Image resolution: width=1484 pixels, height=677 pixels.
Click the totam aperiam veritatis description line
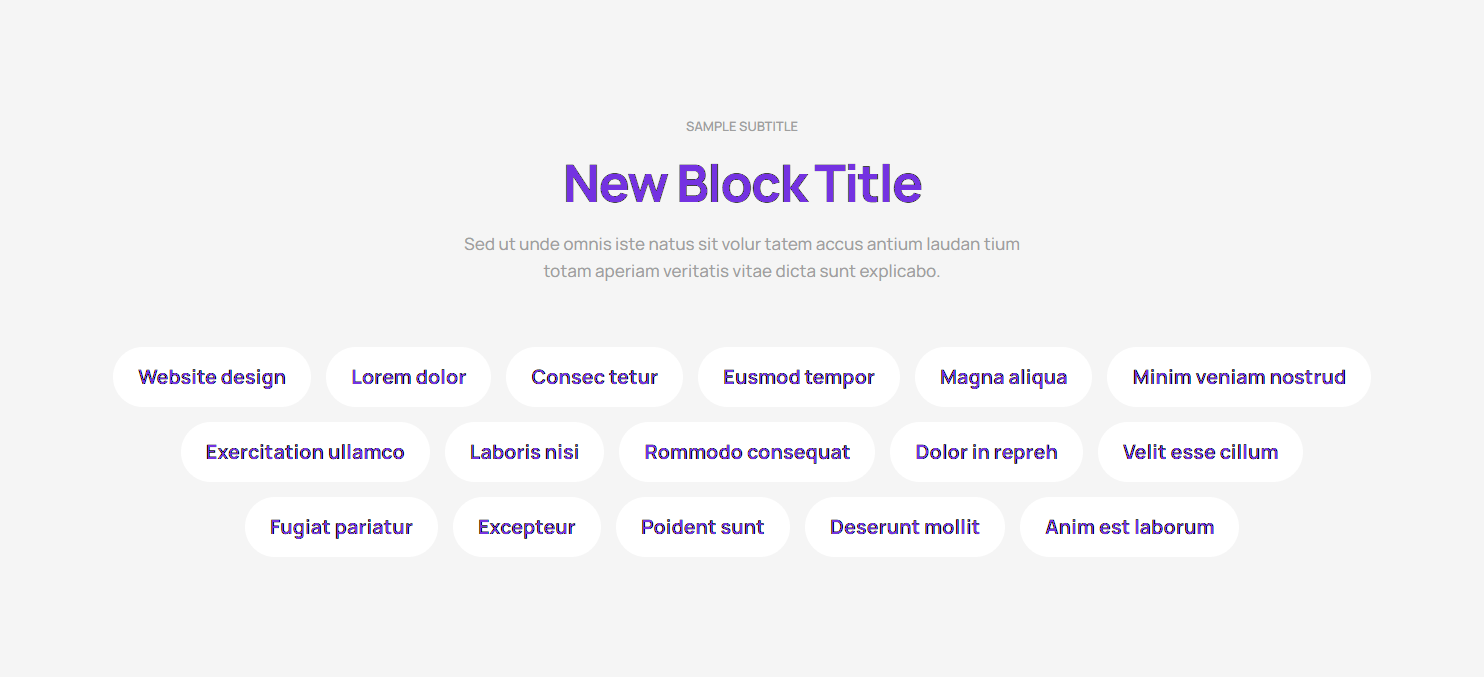(742, 271)
